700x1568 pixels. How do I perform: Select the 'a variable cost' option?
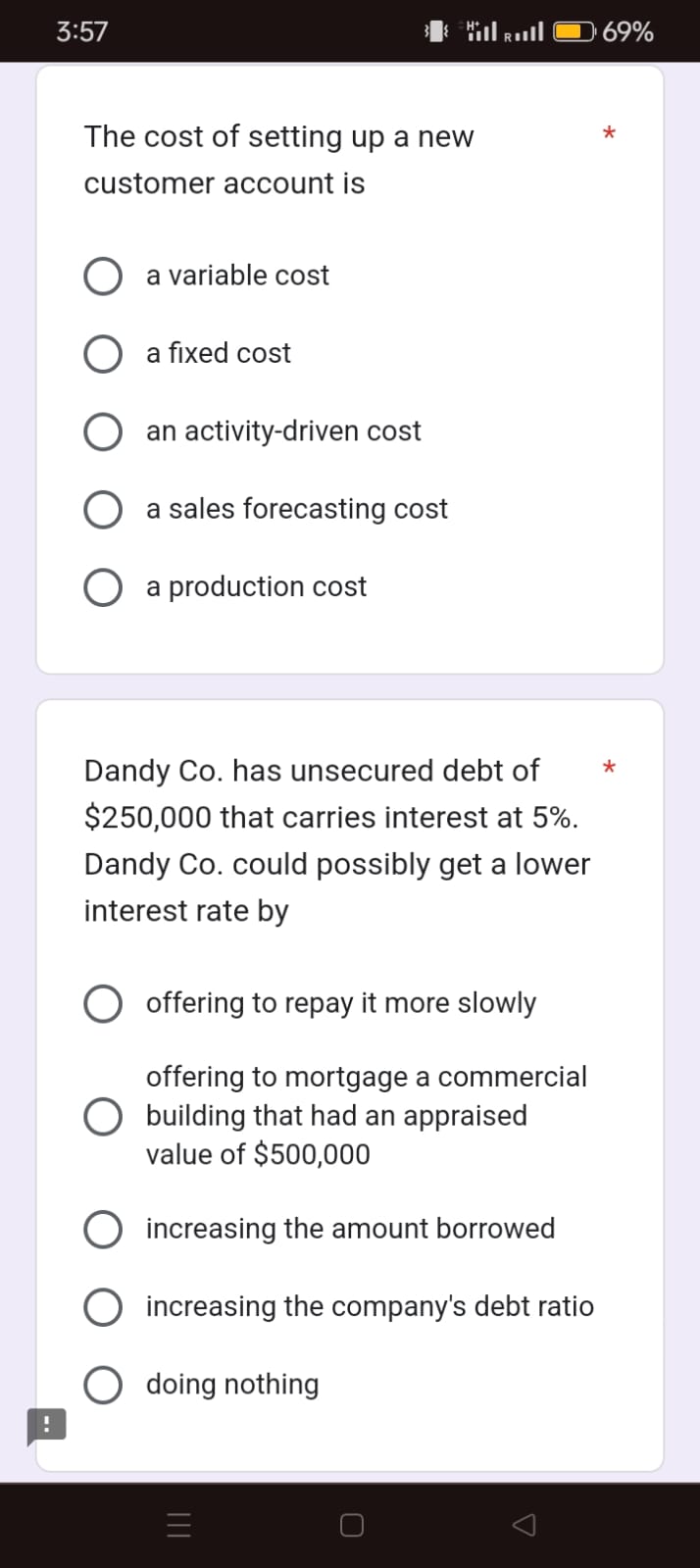[x=103, y=276]
